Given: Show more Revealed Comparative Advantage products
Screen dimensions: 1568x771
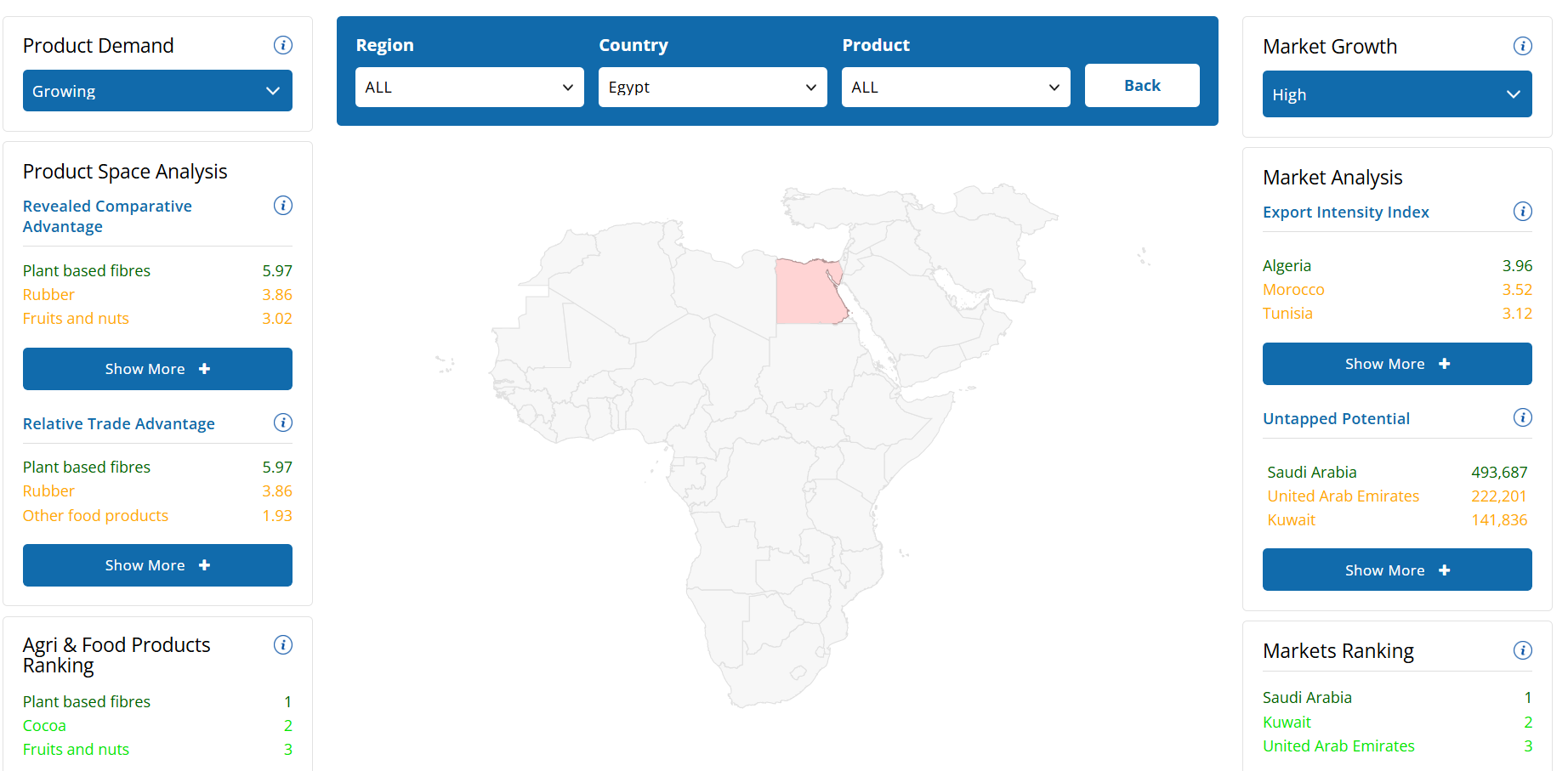Looking at the screenshot, I should click(x=157, y=369).
